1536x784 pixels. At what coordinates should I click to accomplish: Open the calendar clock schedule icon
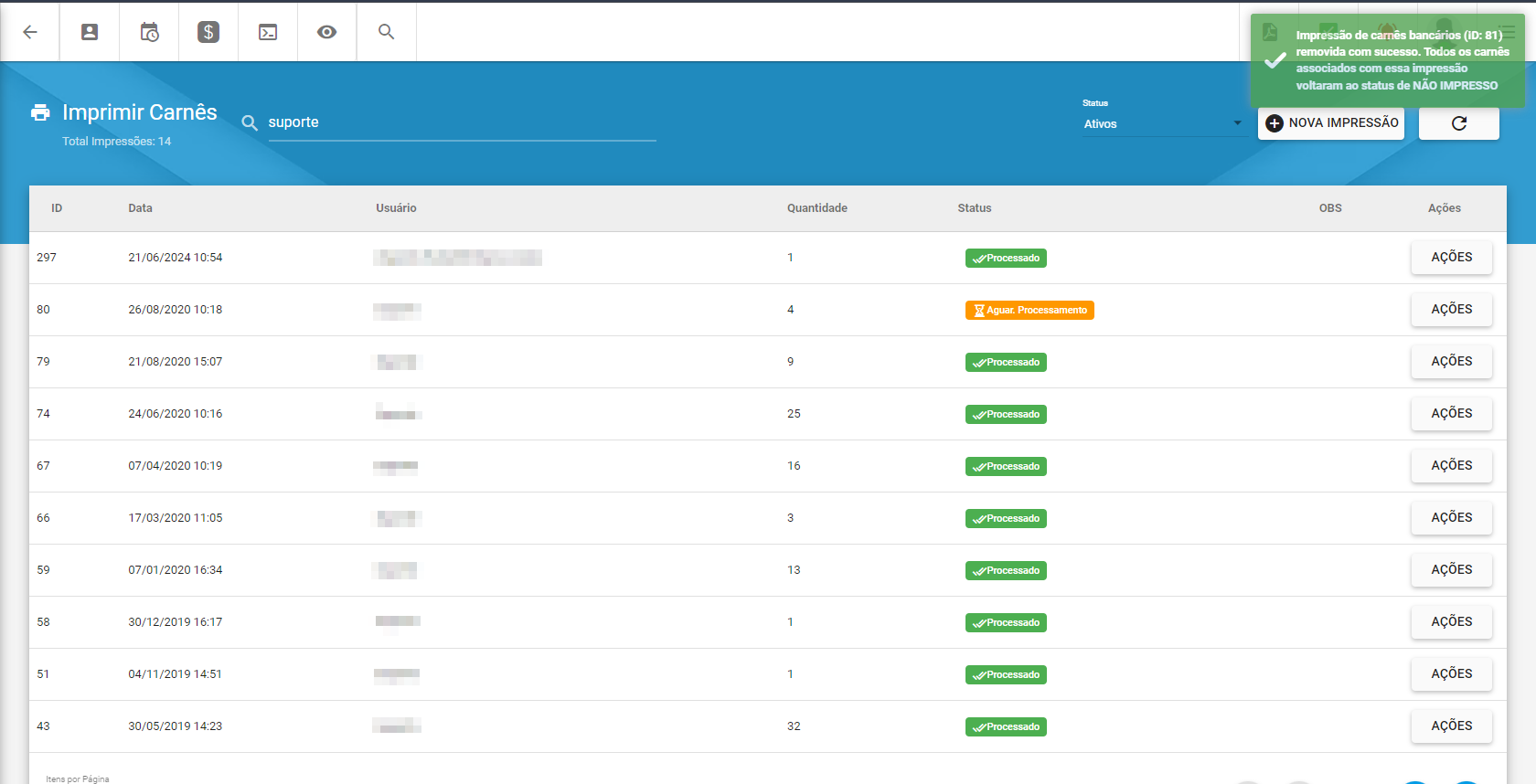coord(149,32)
